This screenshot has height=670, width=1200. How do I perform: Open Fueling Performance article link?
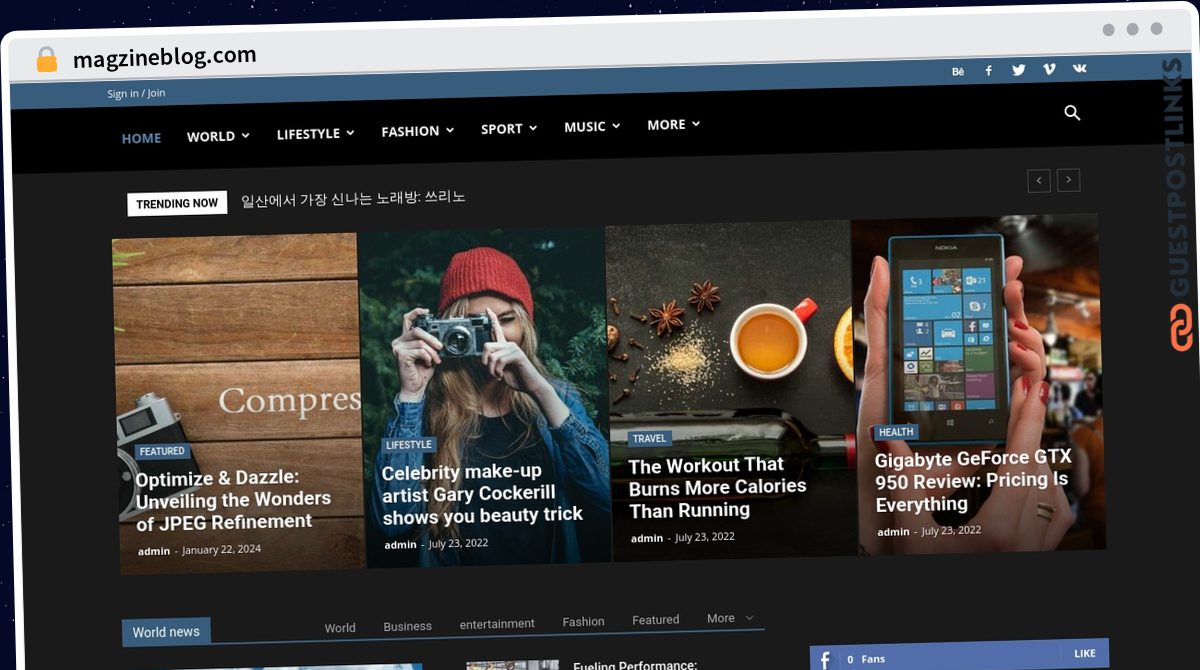pos(635,665)
